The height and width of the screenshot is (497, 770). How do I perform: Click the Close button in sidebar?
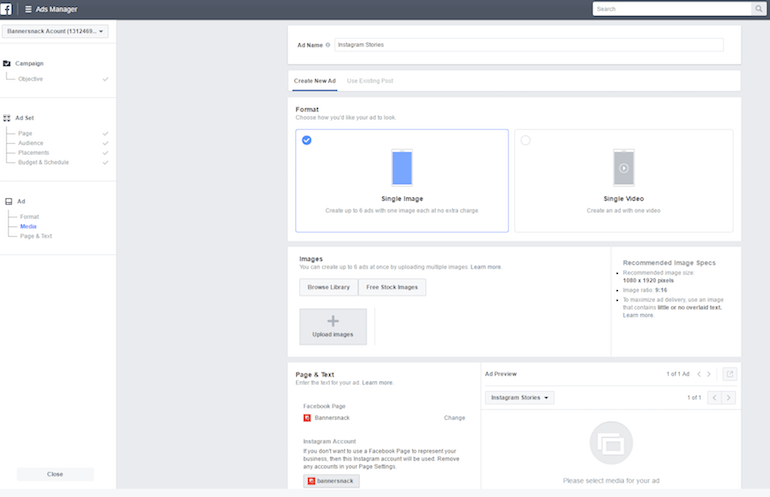[x=55, y=474]
